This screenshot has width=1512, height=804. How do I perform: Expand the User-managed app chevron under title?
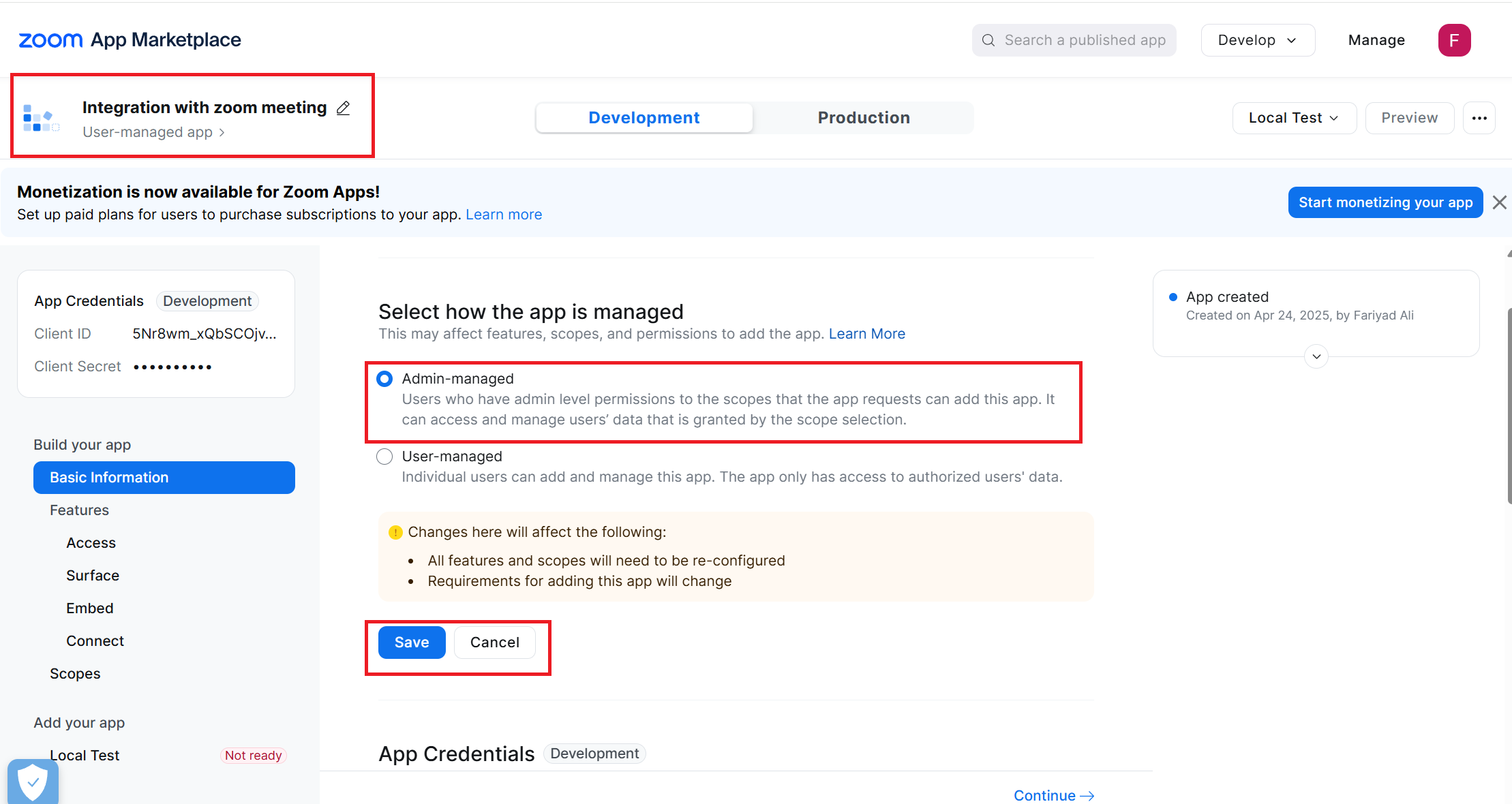pos(222,132)
